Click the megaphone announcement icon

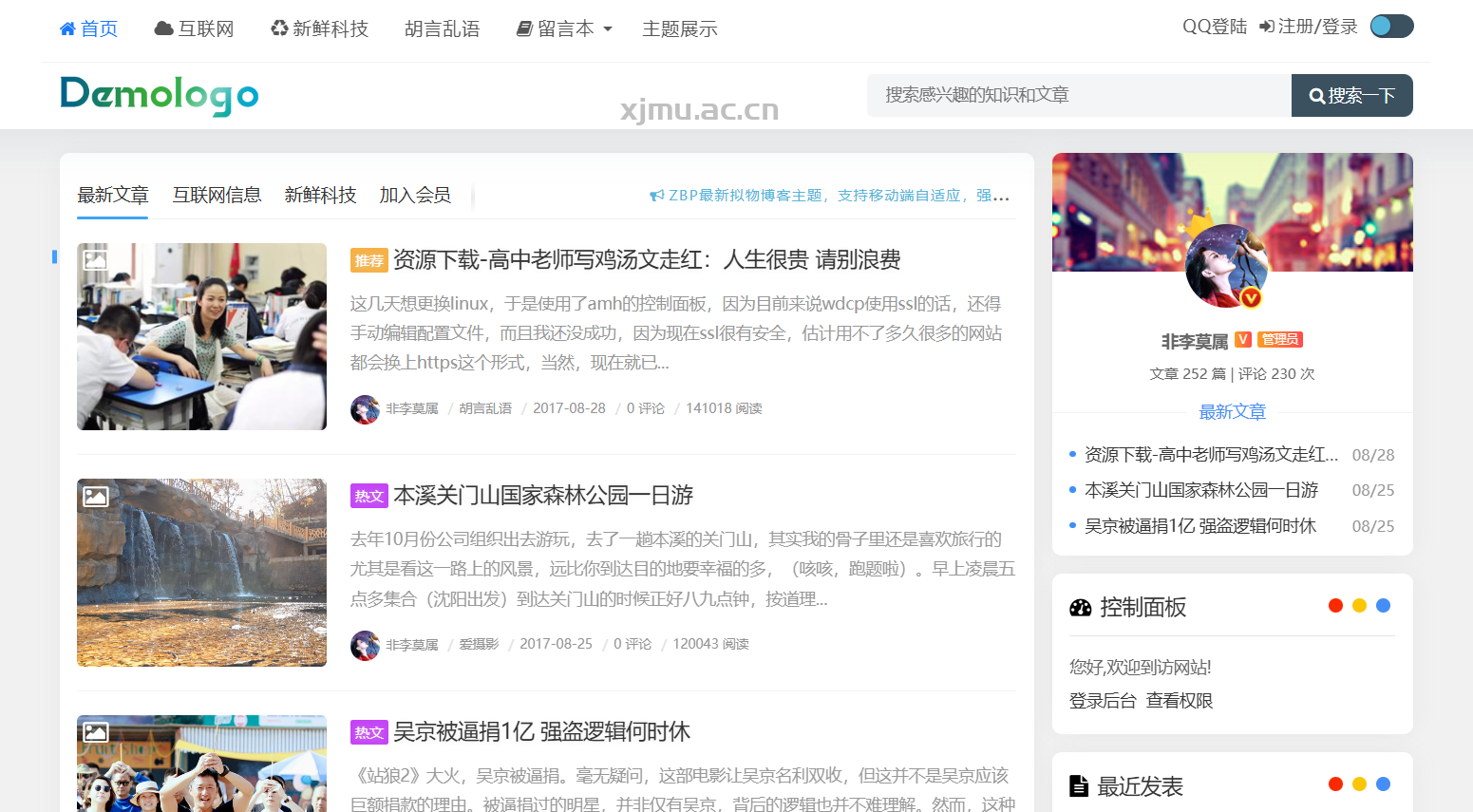[656, 196]
